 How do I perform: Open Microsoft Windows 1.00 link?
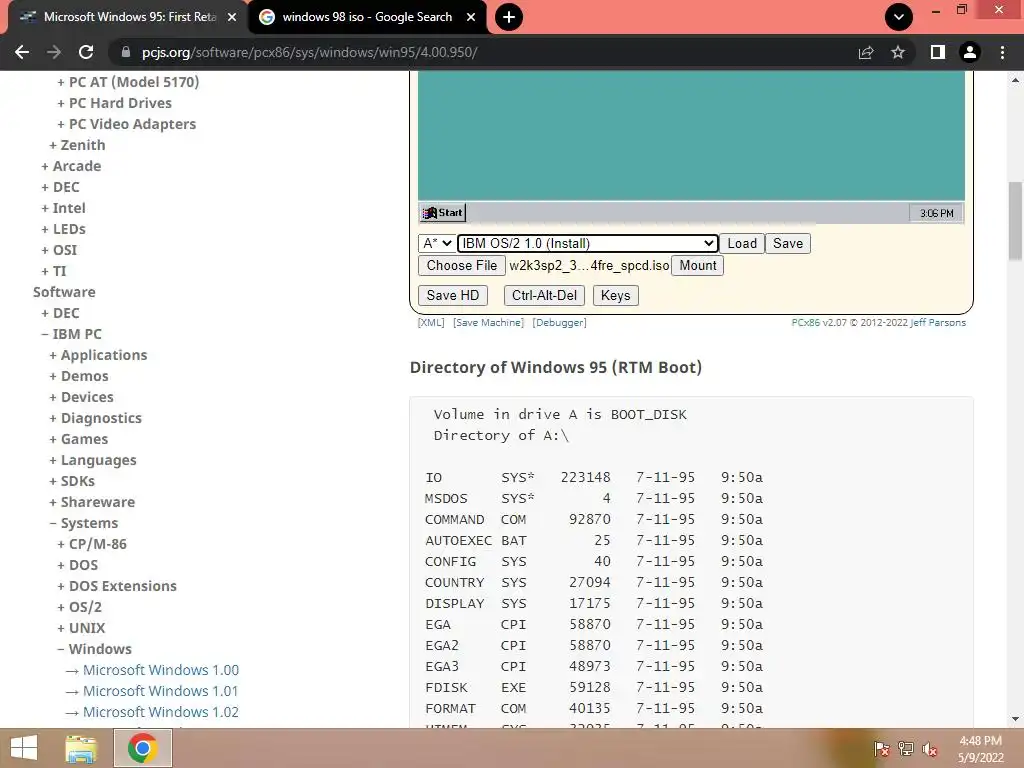click(161, 670)
